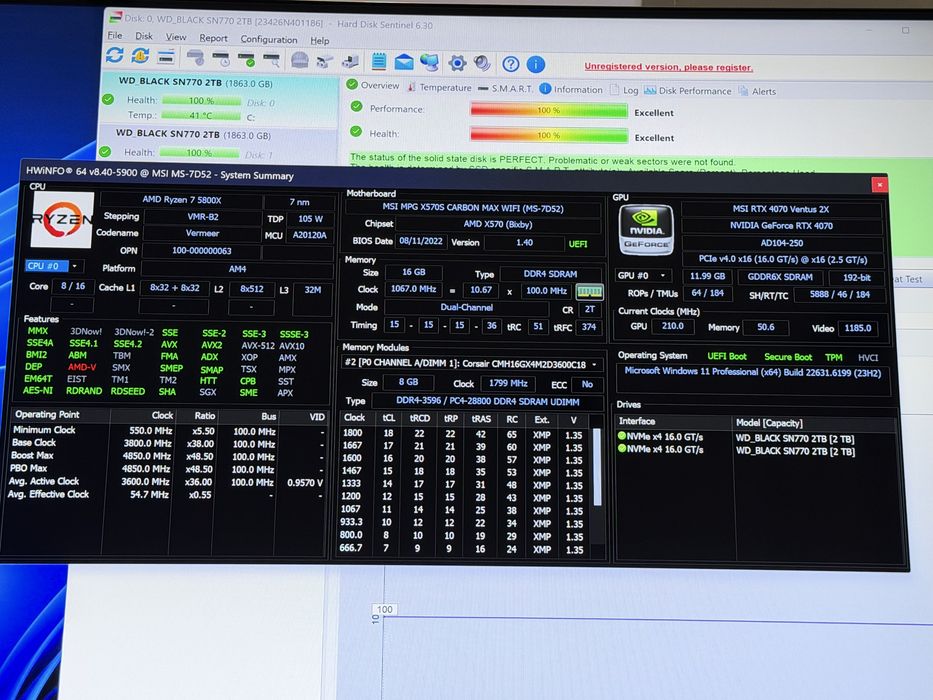Image resolution: width=933 pixels, height=700 pixels.
Task: Switch to the Log tab
Action: [x=624, y=90]
